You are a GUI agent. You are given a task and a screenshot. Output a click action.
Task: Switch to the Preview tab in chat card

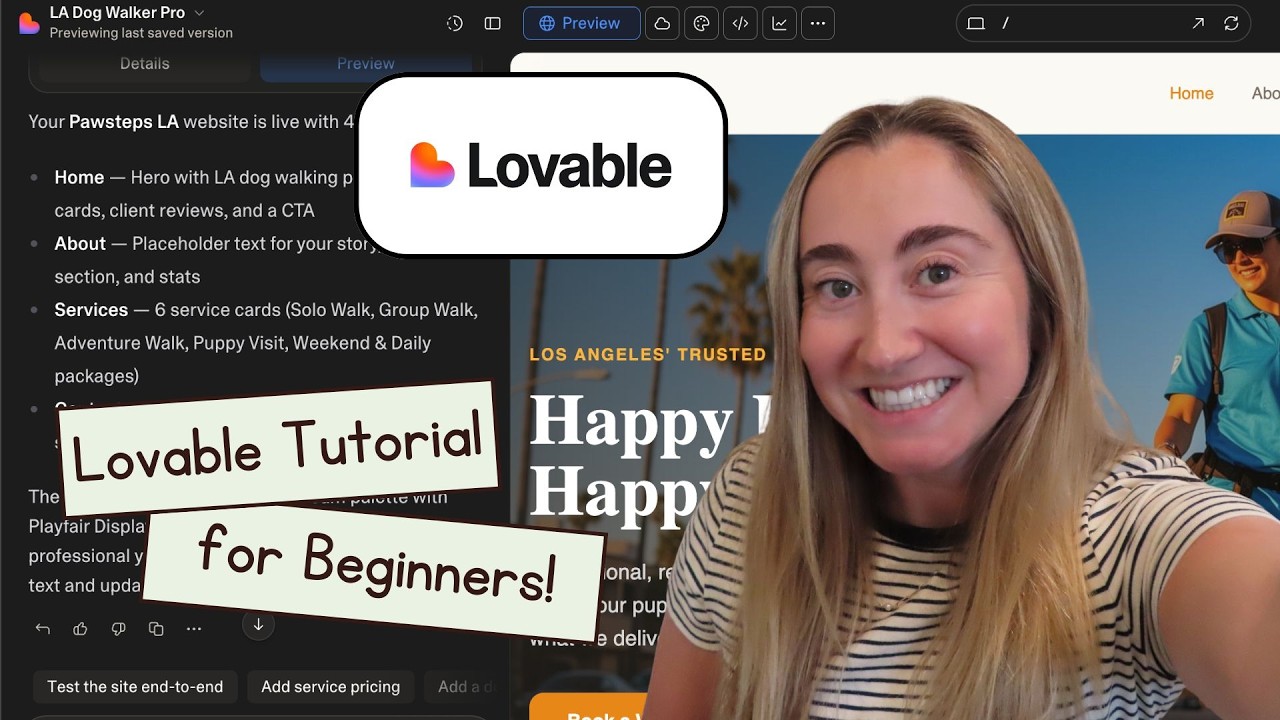(x=365, y=63)
